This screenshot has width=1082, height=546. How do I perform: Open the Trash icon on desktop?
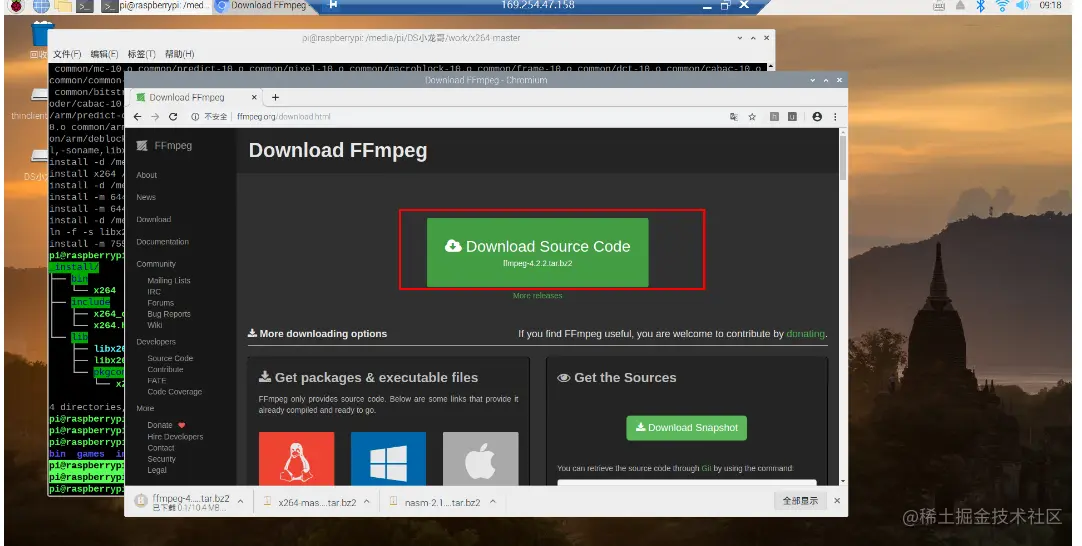42,36
